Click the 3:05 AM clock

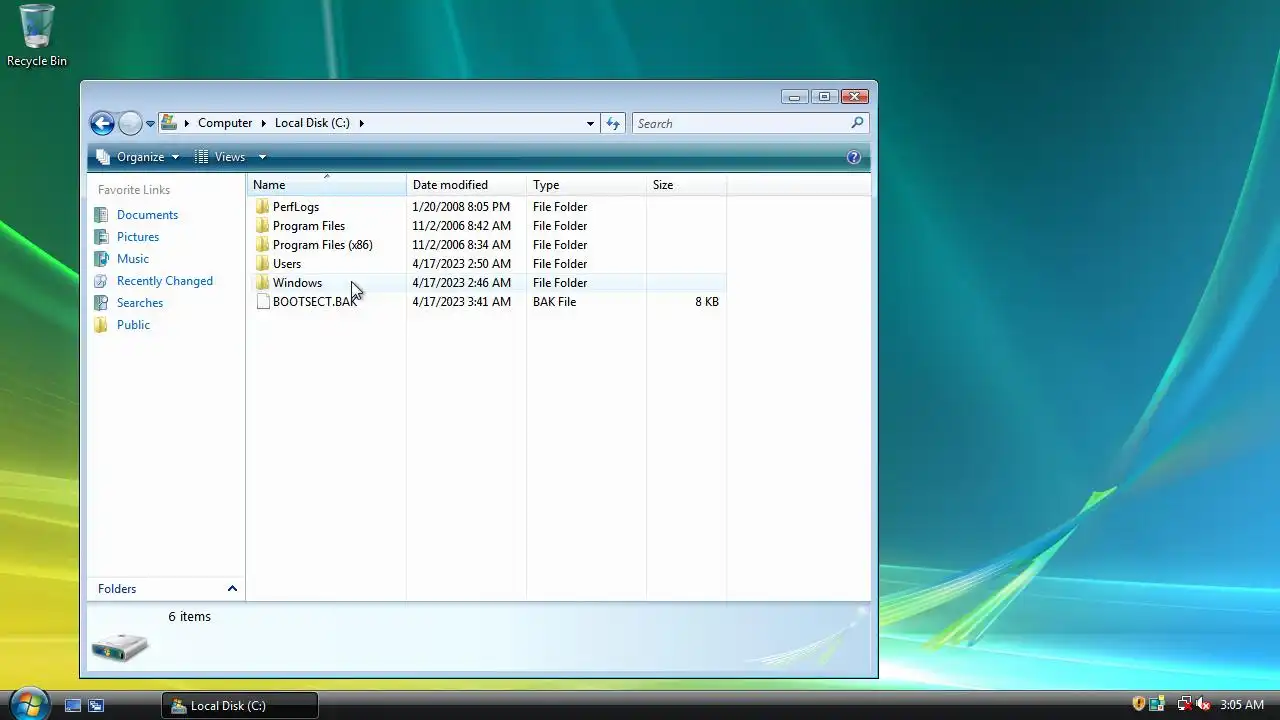pos(1242,705)
